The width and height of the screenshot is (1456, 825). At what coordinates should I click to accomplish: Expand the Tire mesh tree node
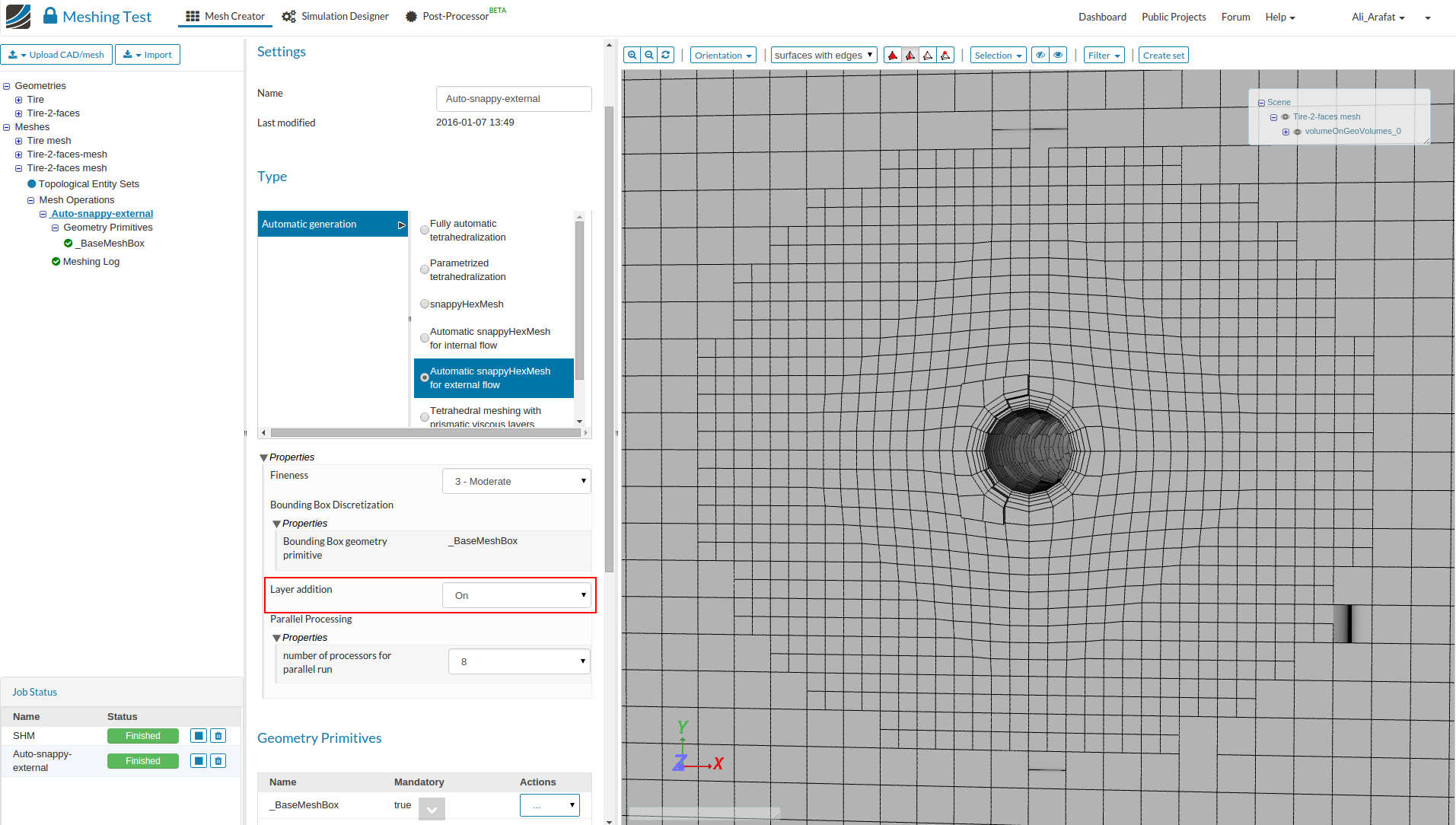(18, 141)
